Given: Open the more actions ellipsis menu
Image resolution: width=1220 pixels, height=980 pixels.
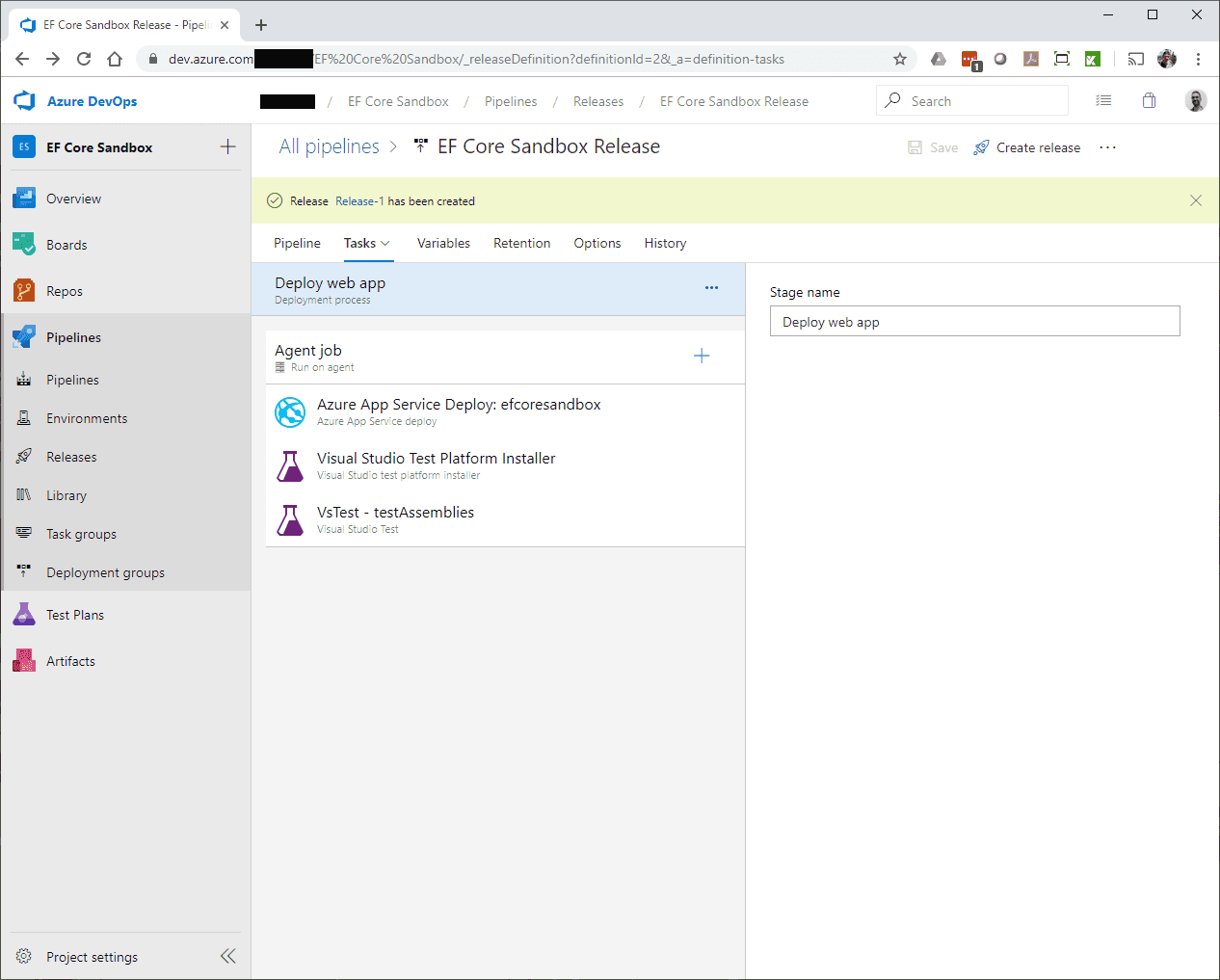Looking at the screenshot, I should click(x=1107, y=147).
